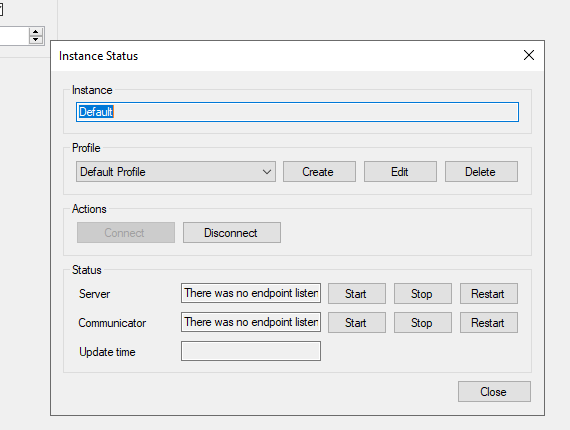
Task: Stop the Server service
Action: 422,294
